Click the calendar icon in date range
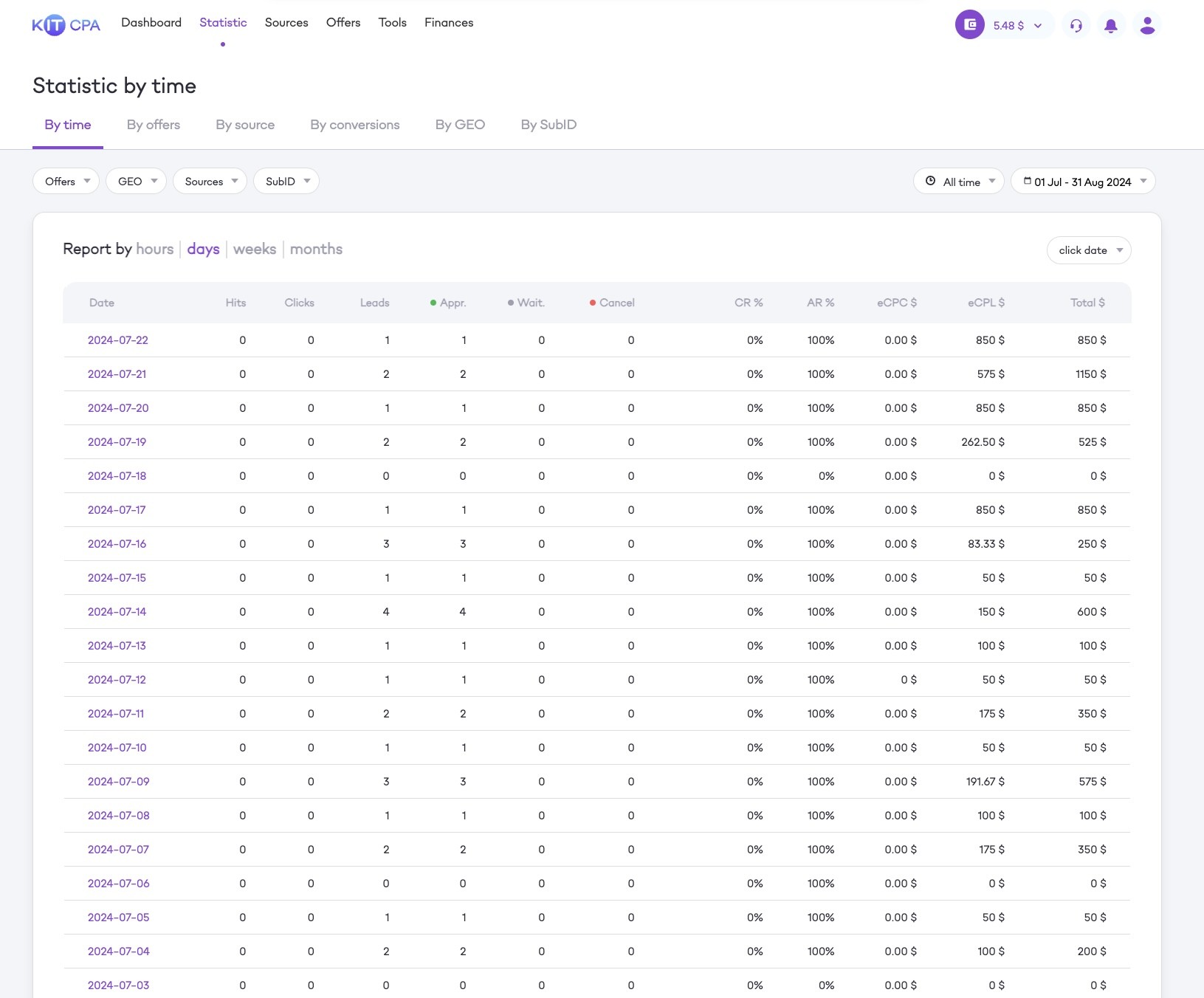Viewport: 1204px width, 998px height. click(1027, 181)
